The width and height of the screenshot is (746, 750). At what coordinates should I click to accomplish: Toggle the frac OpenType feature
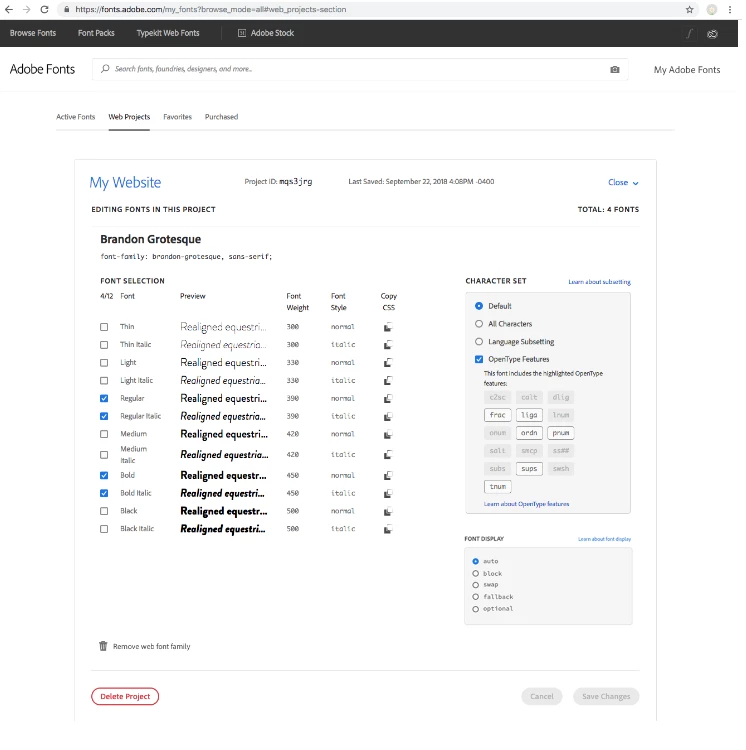point(497,415)
